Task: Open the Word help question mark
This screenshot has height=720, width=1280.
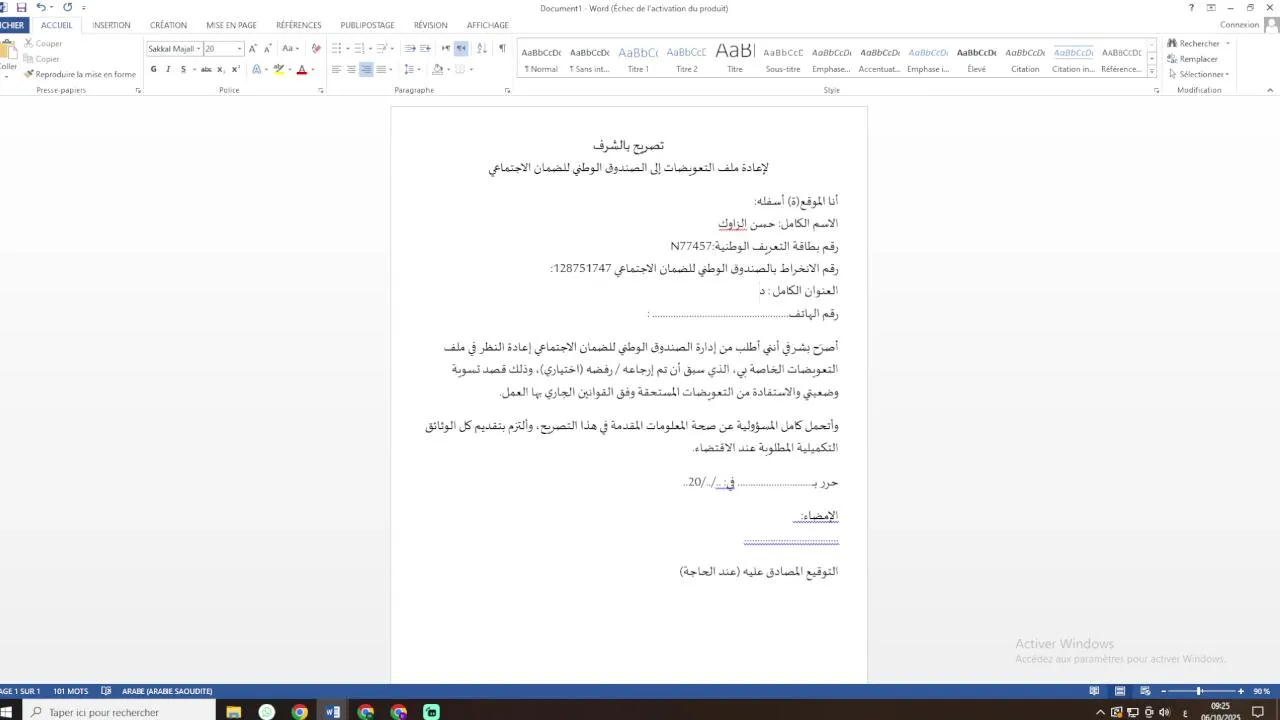Action: [x=1191, y=8]
